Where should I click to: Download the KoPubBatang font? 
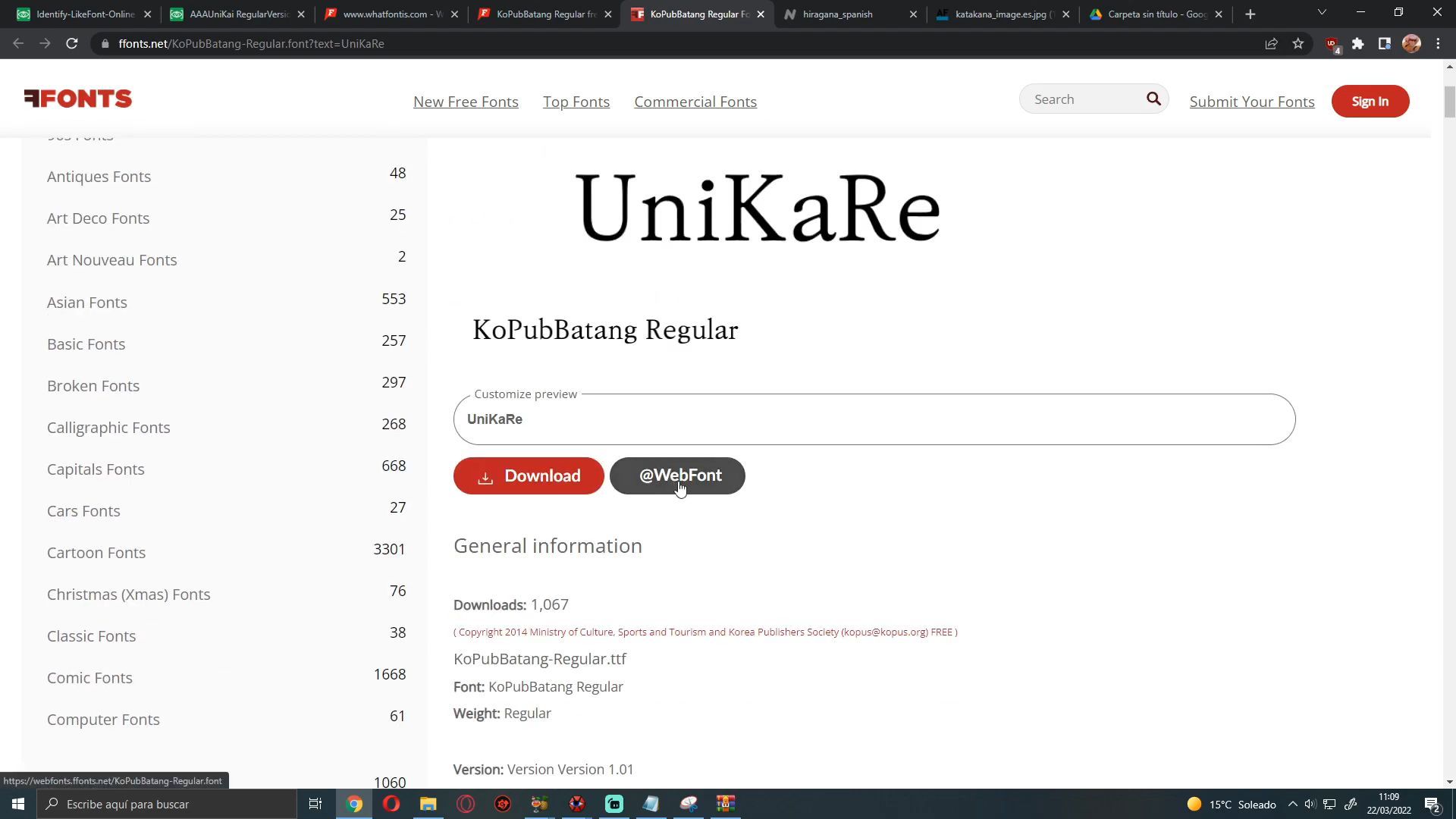click(529, 475)
